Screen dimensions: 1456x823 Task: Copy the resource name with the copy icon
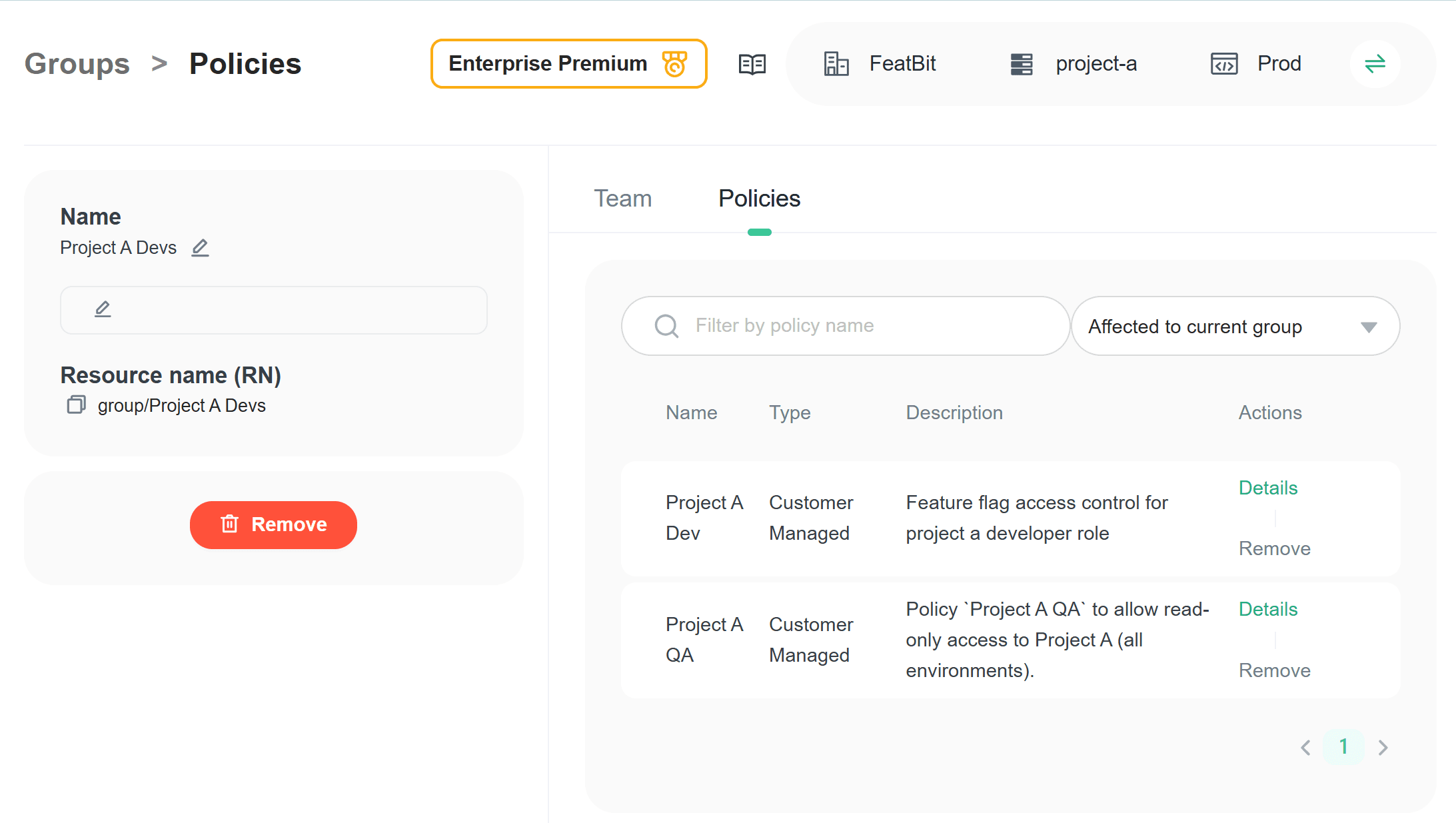tap(77, 405)
